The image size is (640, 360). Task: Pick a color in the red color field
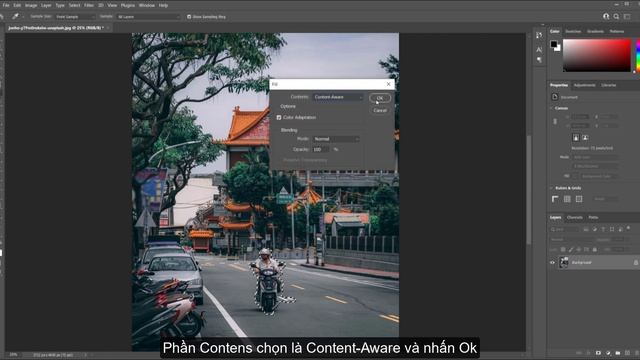pos(597,56)
